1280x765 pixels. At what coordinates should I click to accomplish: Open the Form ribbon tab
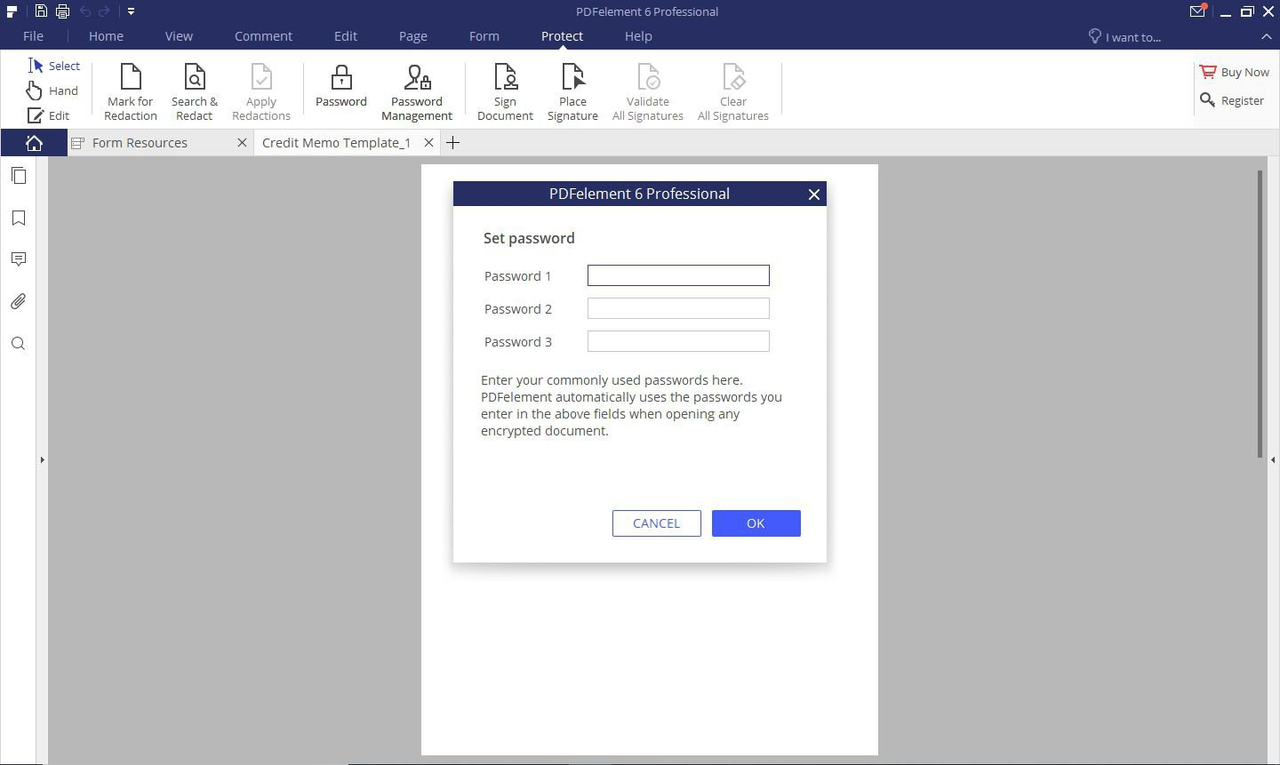[x=484, y=36]
